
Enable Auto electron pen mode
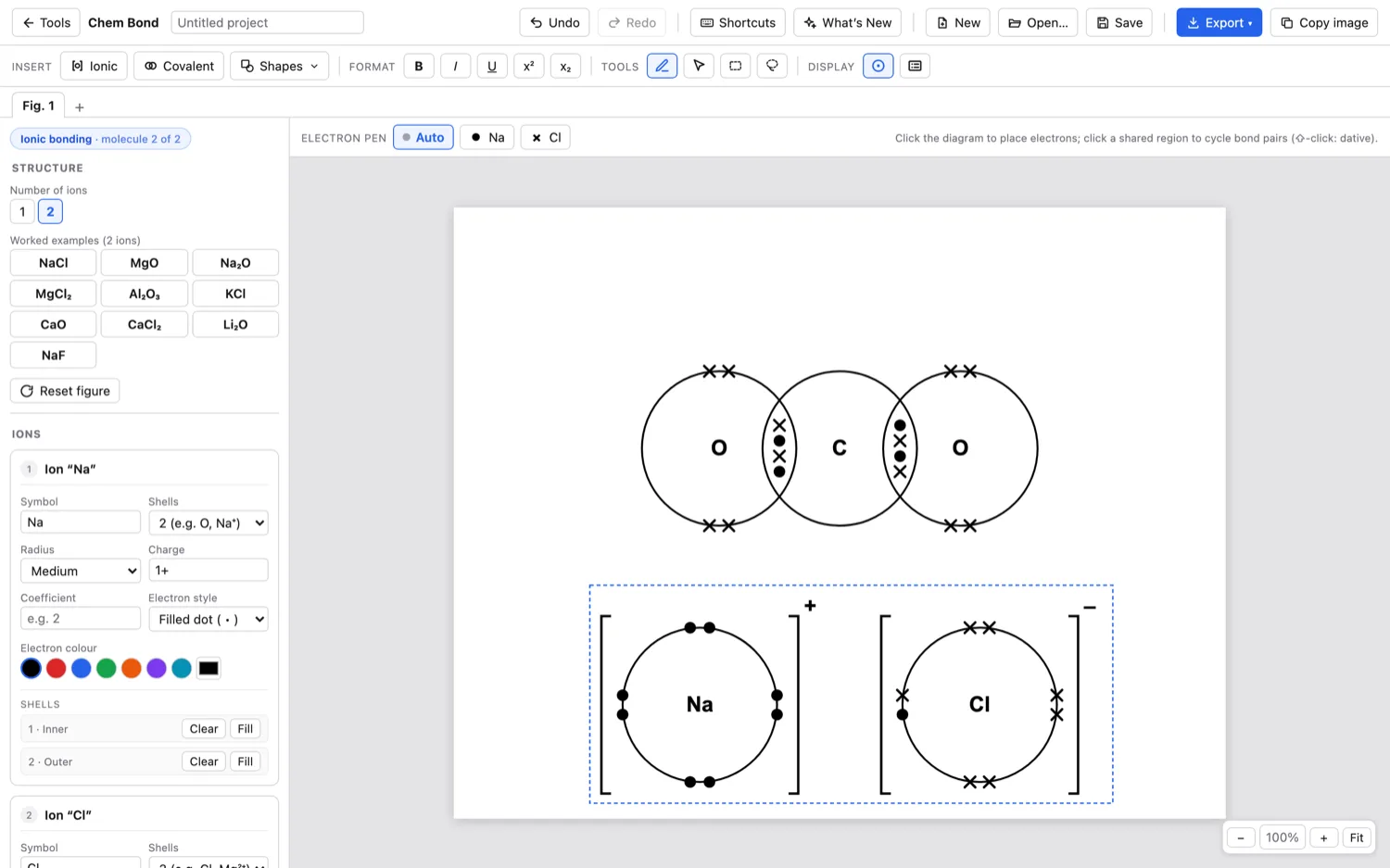coord(423,137)
